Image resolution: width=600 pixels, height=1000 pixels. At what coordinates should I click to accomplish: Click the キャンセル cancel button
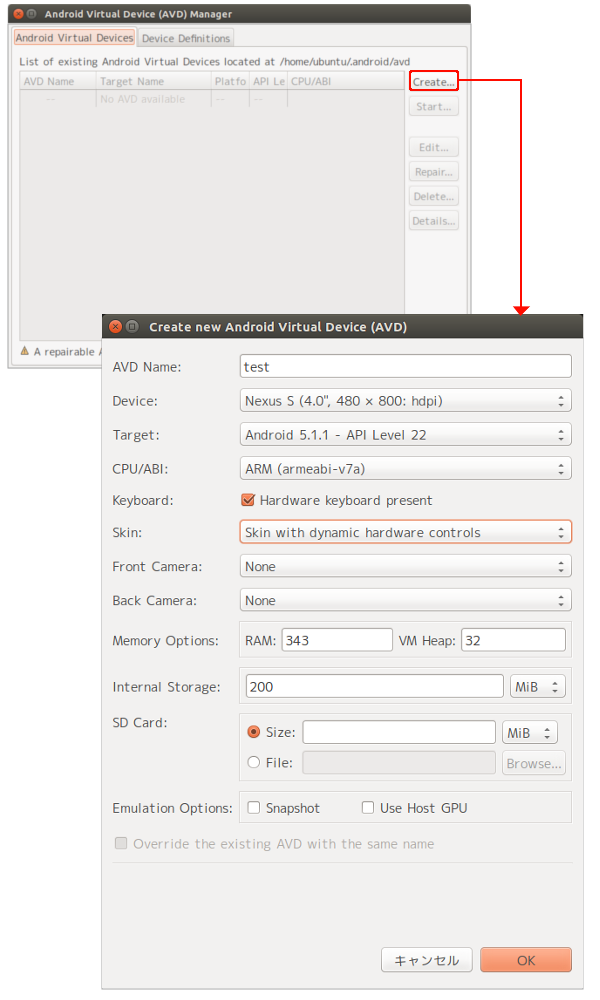coord(427,960)
